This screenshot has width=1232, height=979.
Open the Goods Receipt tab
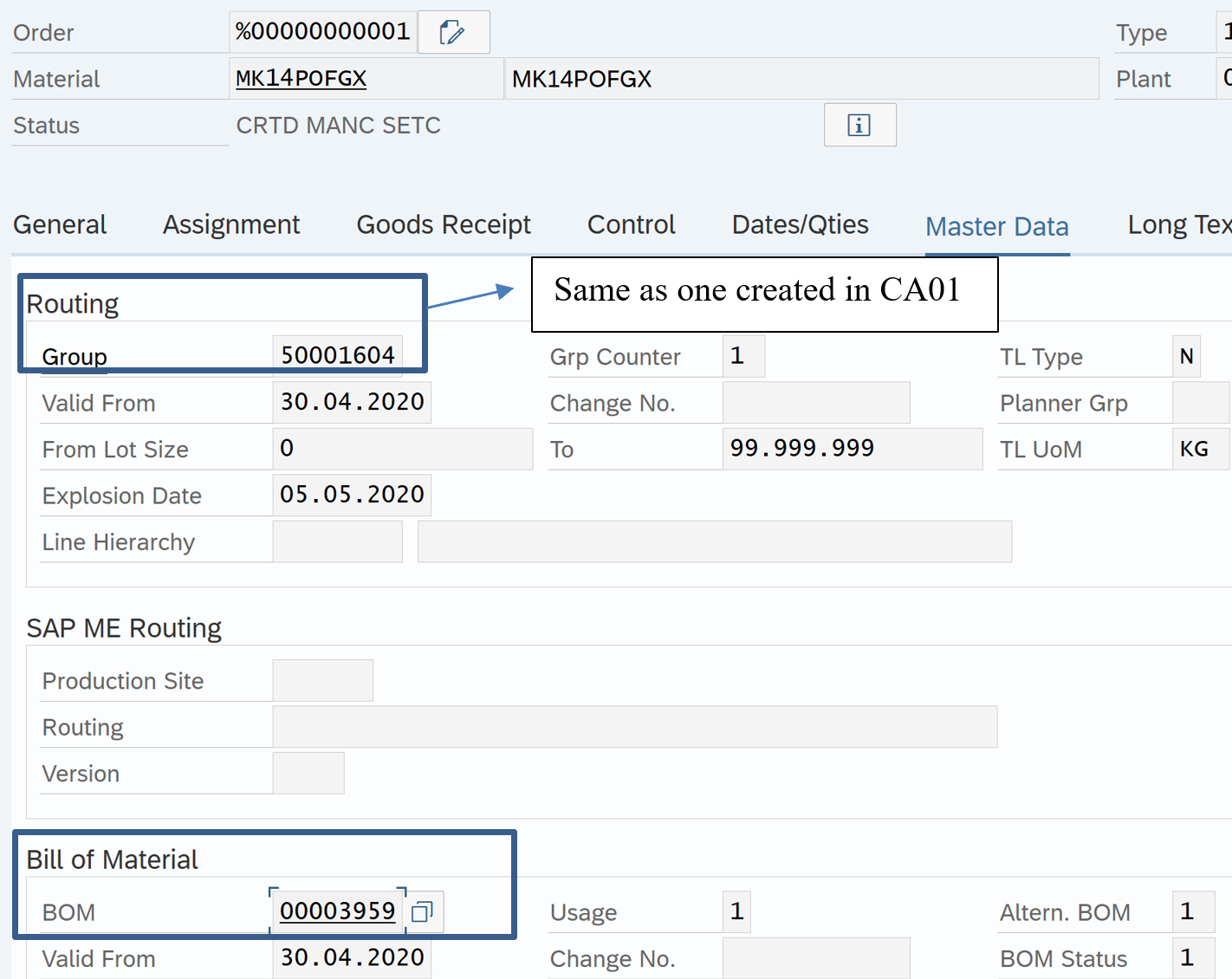(444, 225)
